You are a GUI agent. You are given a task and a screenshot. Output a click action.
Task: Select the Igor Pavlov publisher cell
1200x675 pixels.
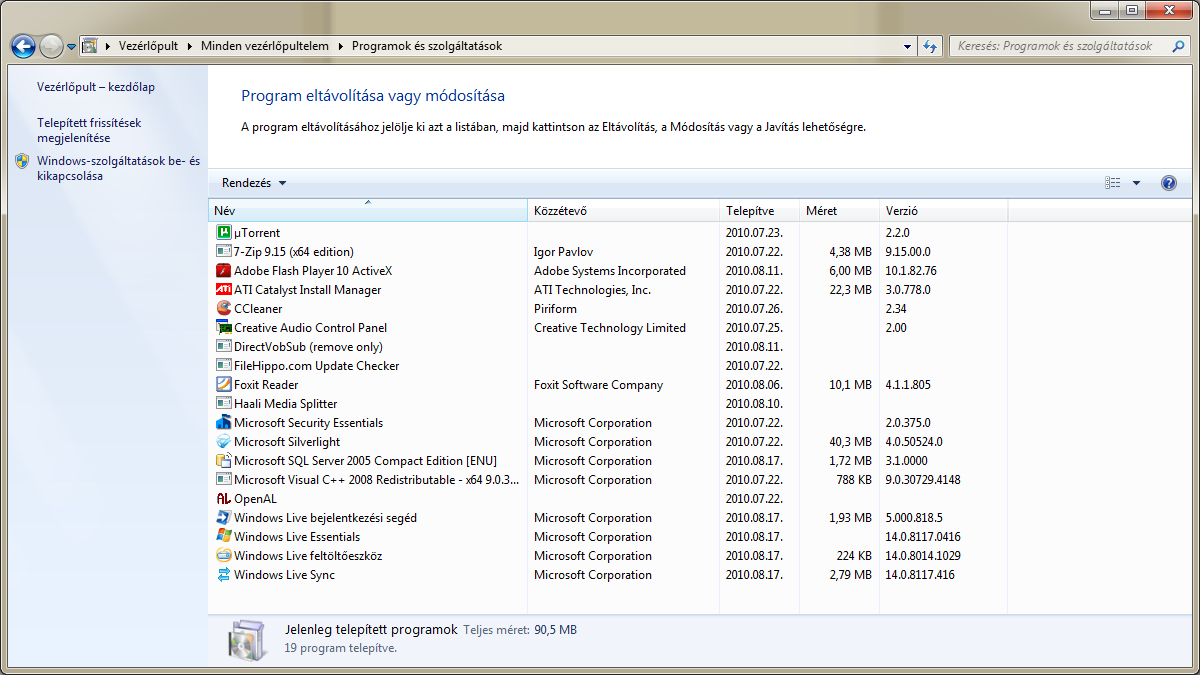[x=563, y=252]
